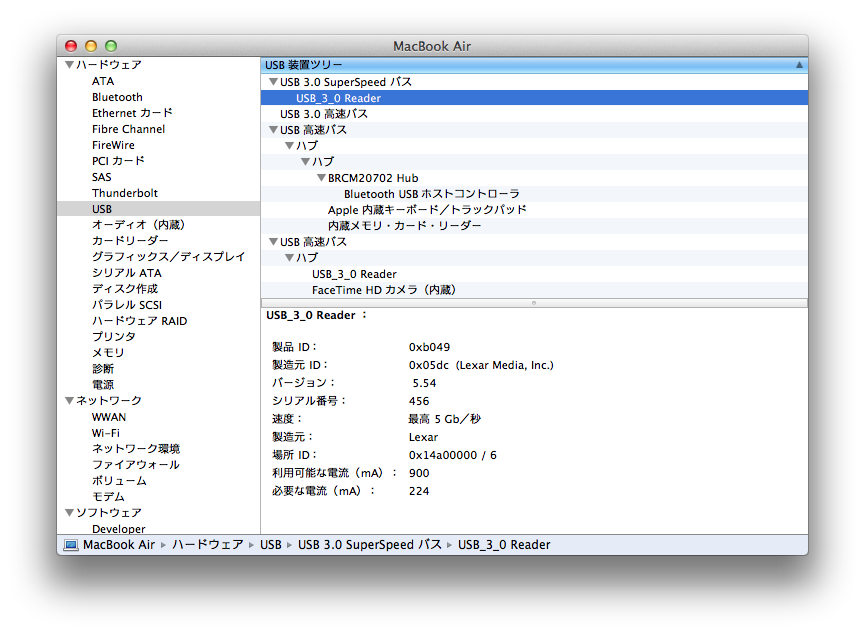This screenshot has height=634, width=865.
Task: Select 電源 in the sidebar
Action: (103, 385)
